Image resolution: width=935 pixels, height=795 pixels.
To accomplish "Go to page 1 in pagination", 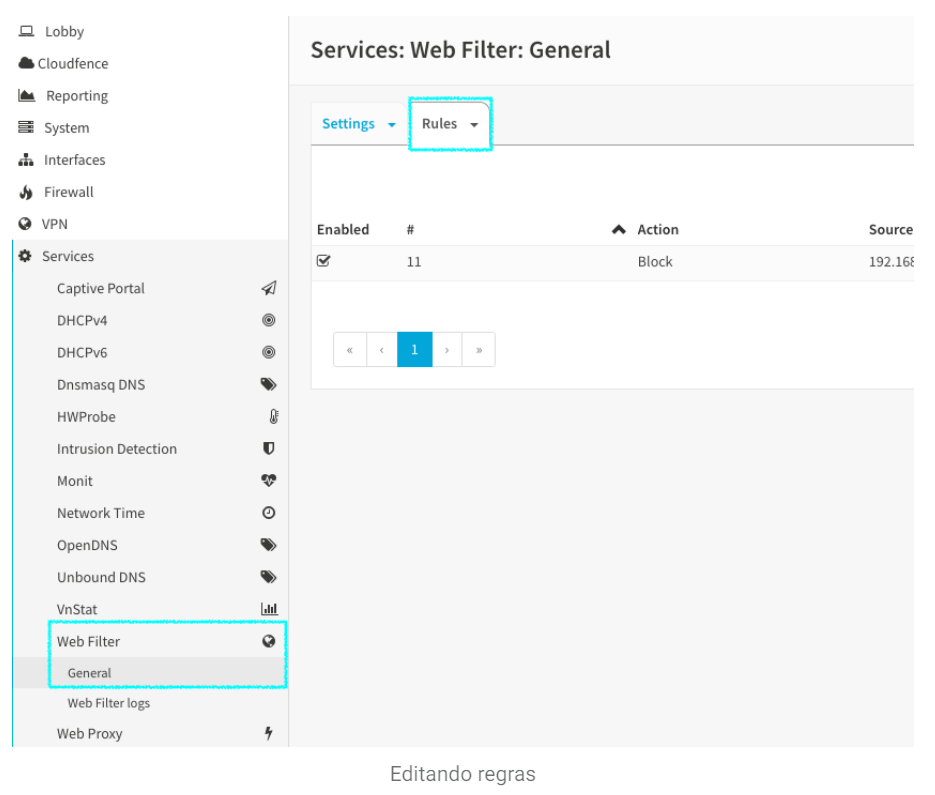I will 414,349.
